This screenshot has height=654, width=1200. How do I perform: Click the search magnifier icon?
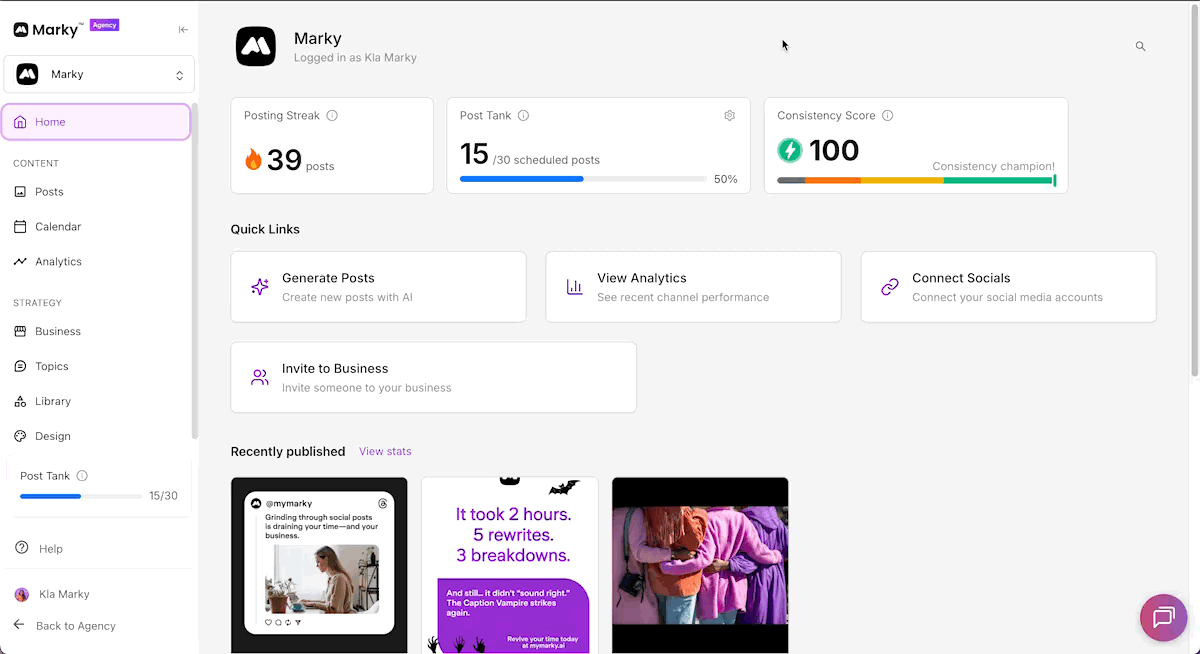point(1140,47)
